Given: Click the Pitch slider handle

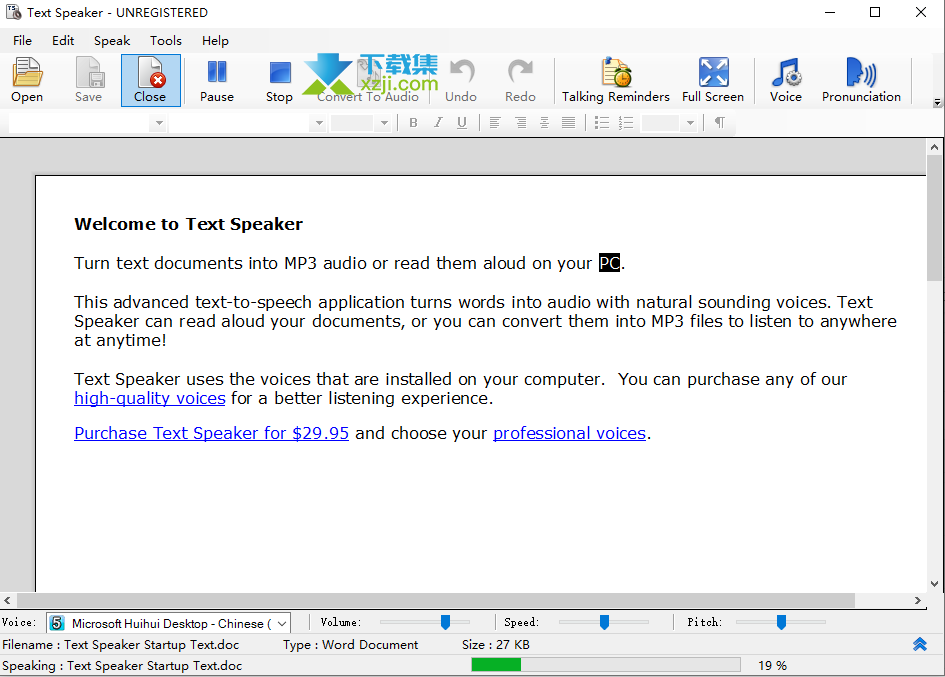Looking at the screenshot, I should click(x=781, y=622).
